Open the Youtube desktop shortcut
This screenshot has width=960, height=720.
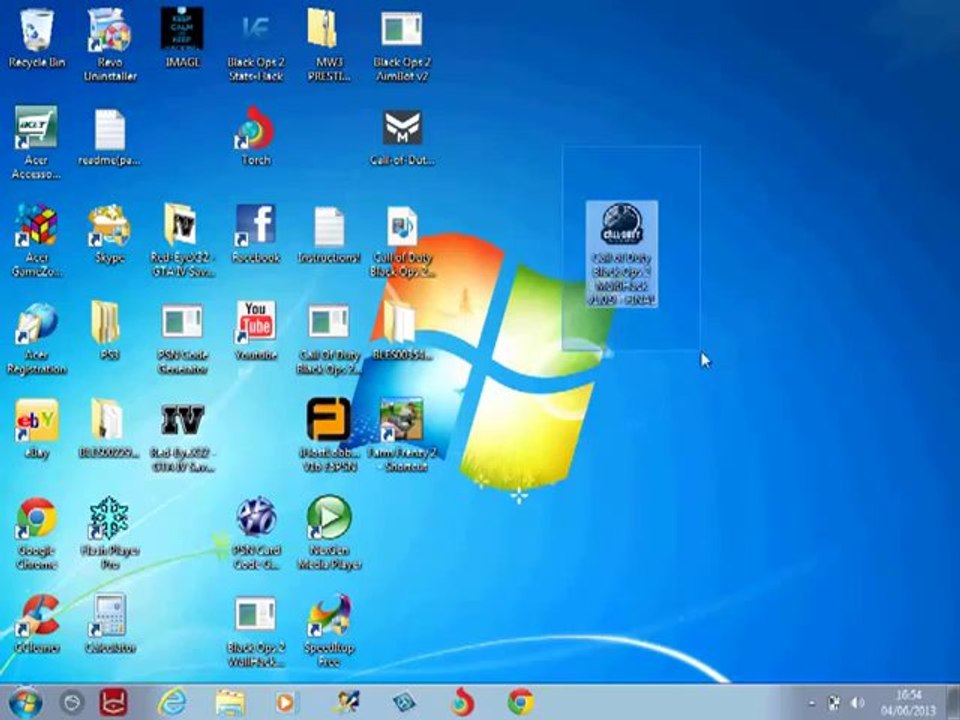tap(256, 331)
